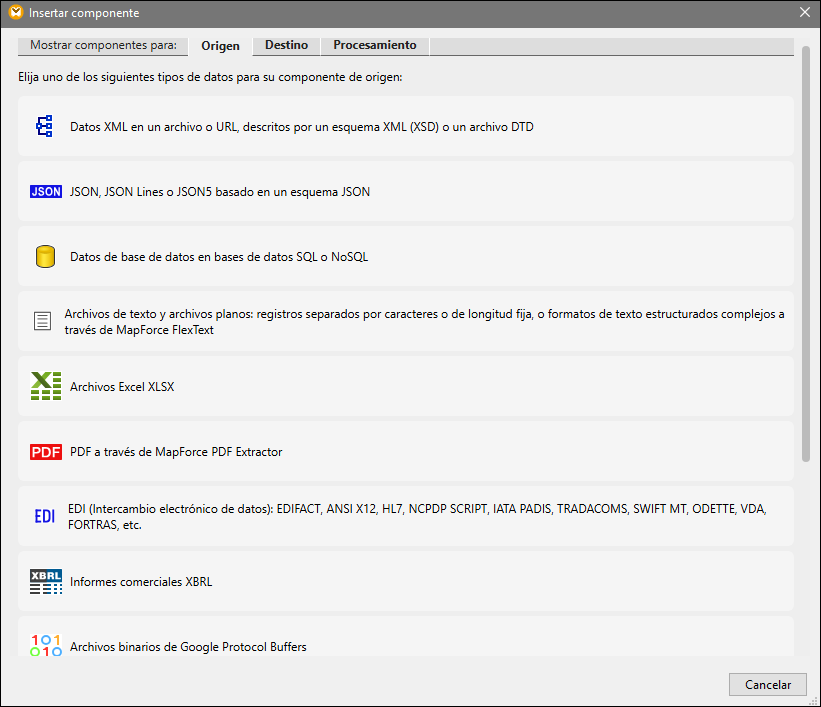Click the red PDF icon
Image resolution: width=821 pixels, height=707 pixels.
coord(46,452)
